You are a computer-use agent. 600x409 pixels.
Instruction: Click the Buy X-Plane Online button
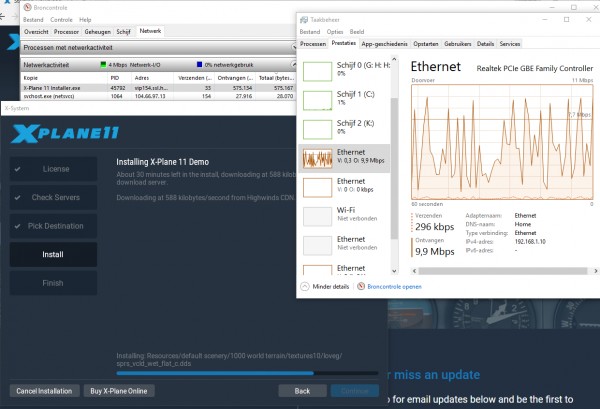coord(119,391)
